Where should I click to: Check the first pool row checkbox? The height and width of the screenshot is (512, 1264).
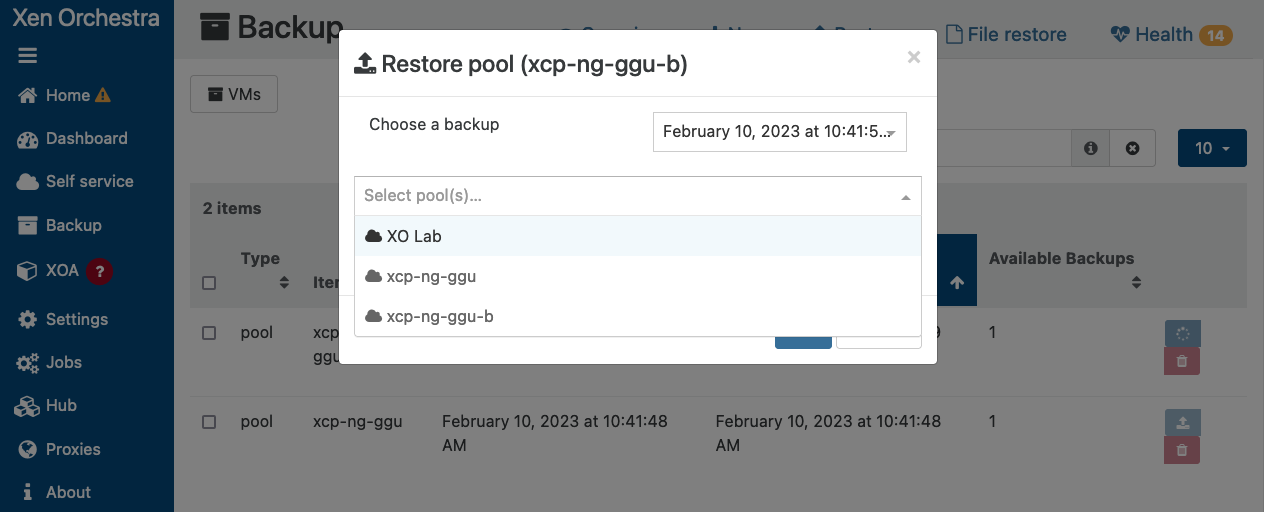pos(209,333)
